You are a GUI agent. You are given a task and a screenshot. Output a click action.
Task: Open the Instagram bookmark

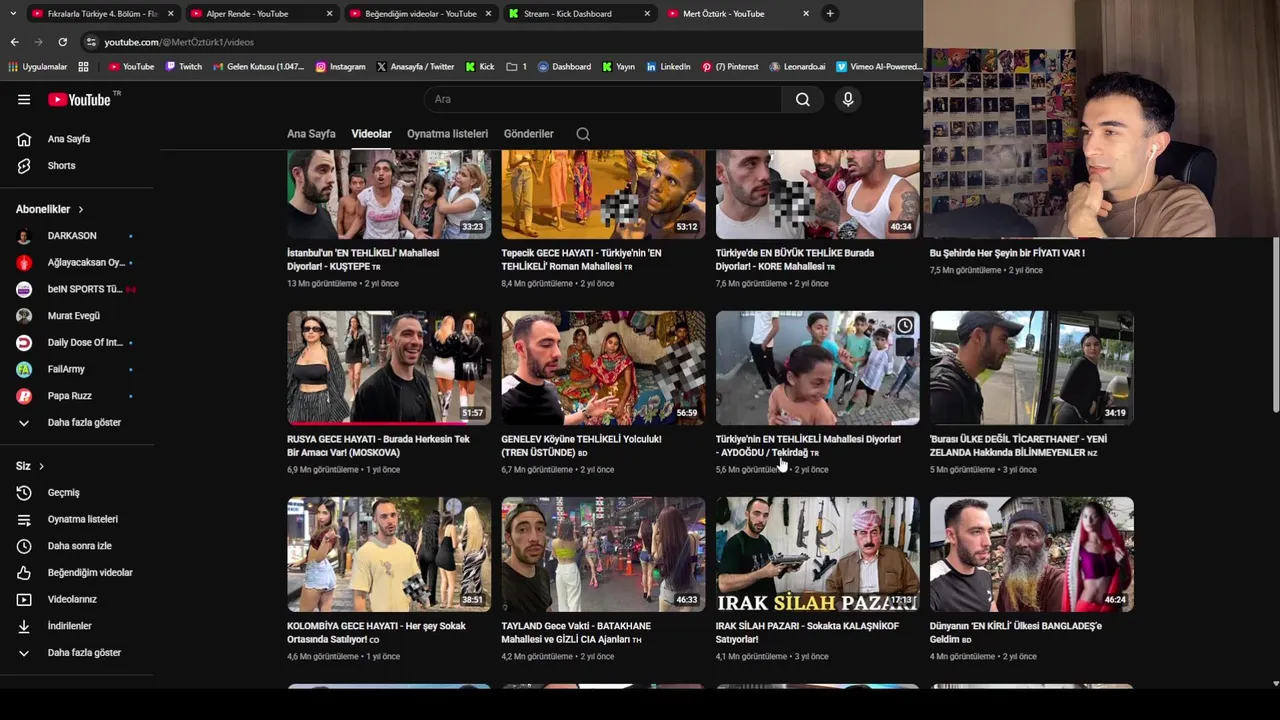click(x=340, y=67)
